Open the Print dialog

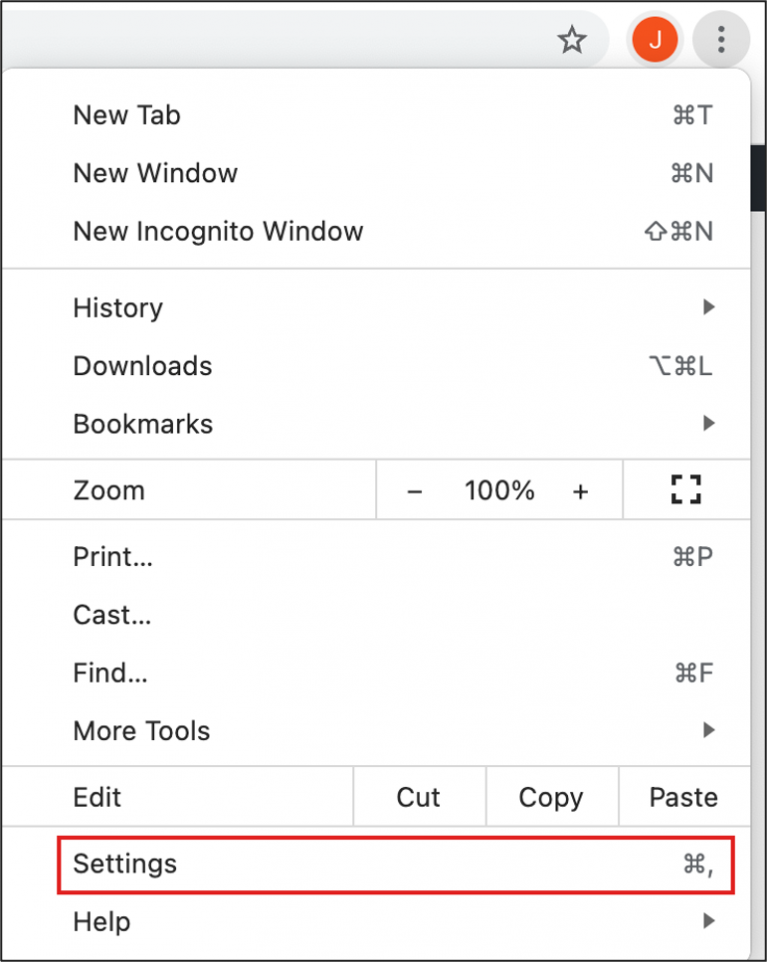pyautogui.click(x=112, y=557)
